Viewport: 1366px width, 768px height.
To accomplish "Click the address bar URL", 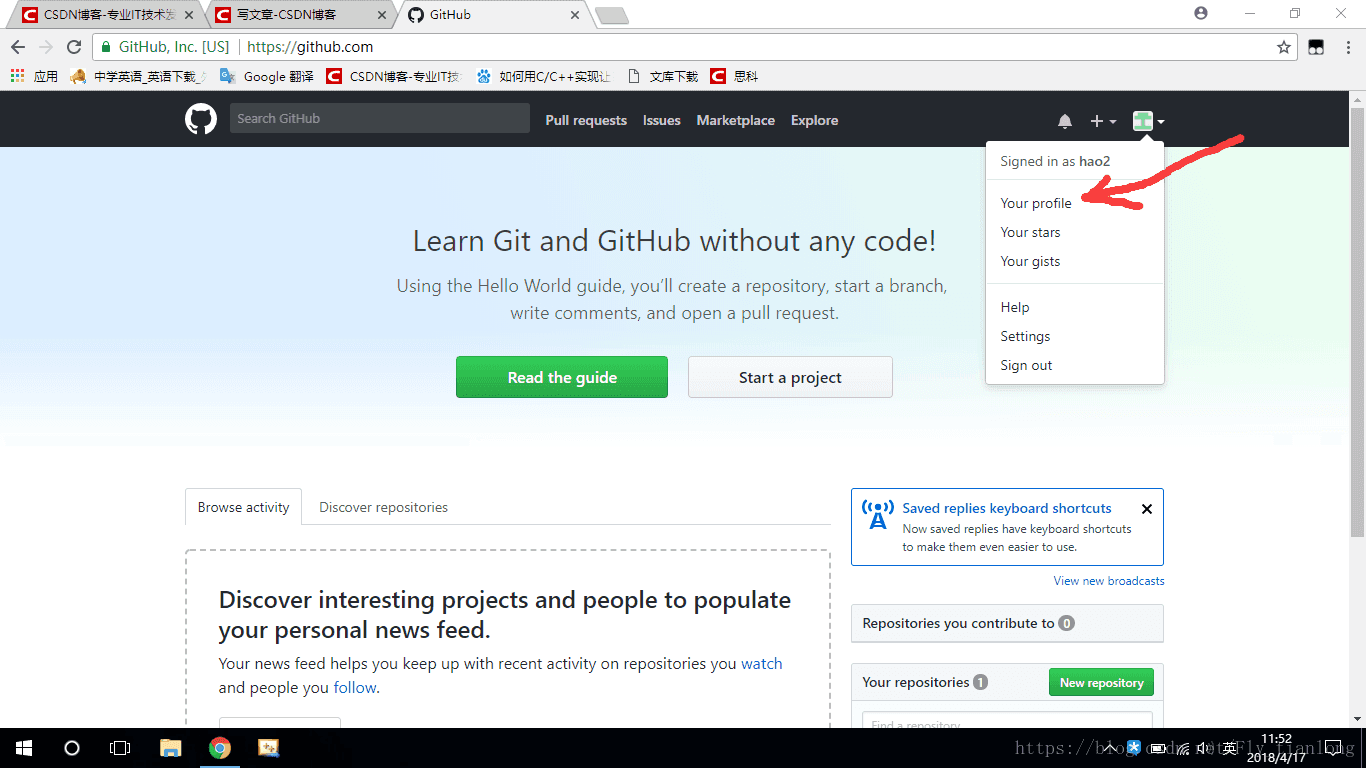I will click(x=310, y=47).
